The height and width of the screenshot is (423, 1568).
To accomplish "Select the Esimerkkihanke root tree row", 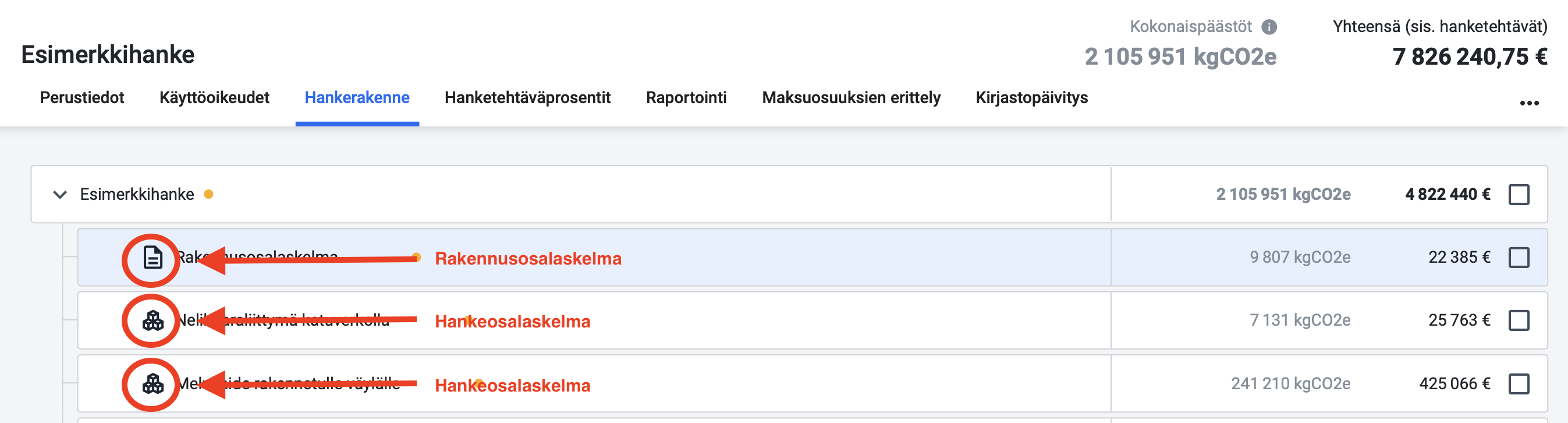I will (789, 195).
